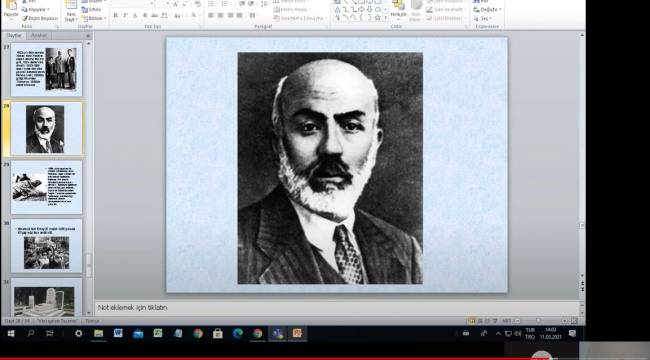
Task: Toggle italic formatting
Action: click(125, 15)
